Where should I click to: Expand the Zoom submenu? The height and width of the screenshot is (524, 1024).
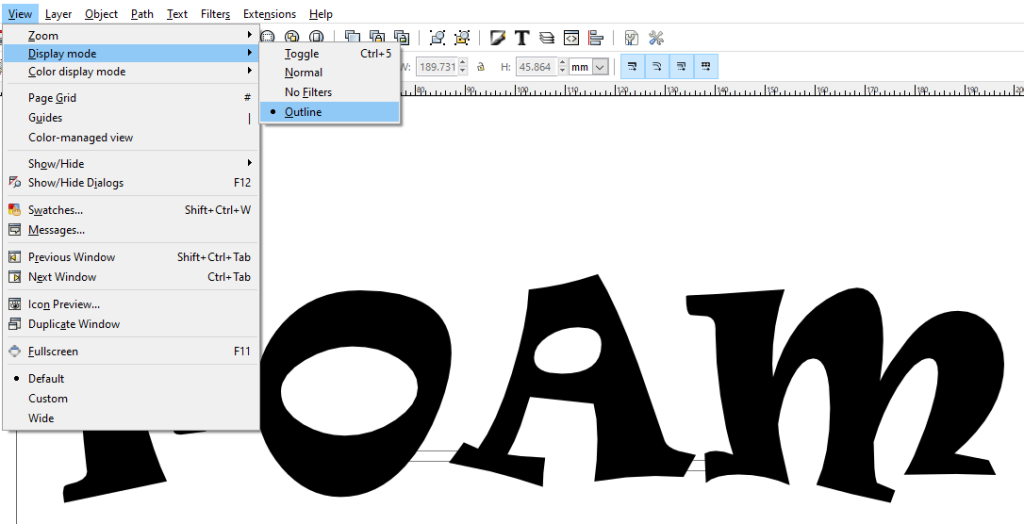point(131,35)
